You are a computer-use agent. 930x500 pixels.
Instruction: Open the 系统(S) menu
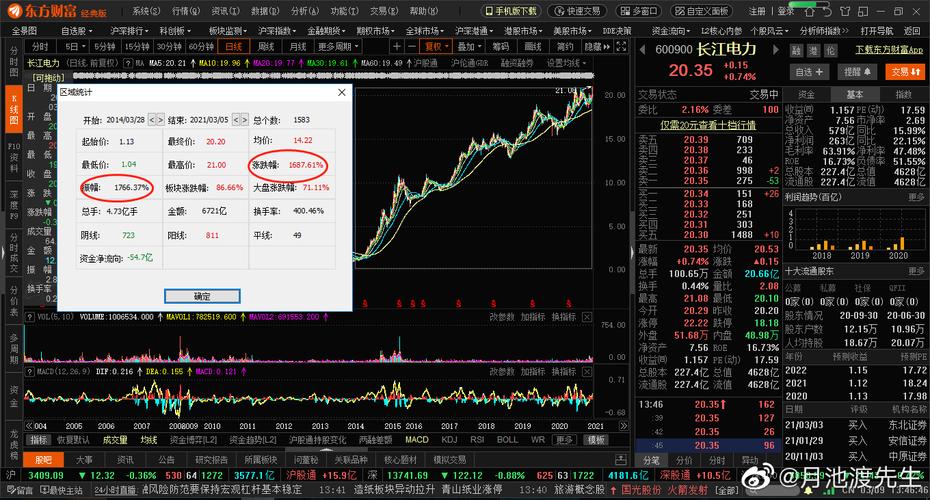point(146,11)
